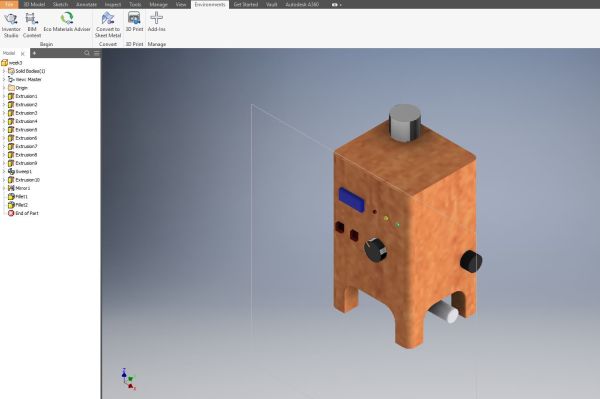Click the End of Part marker
This screenshot has width=600, height=399.
pos(23,213)
